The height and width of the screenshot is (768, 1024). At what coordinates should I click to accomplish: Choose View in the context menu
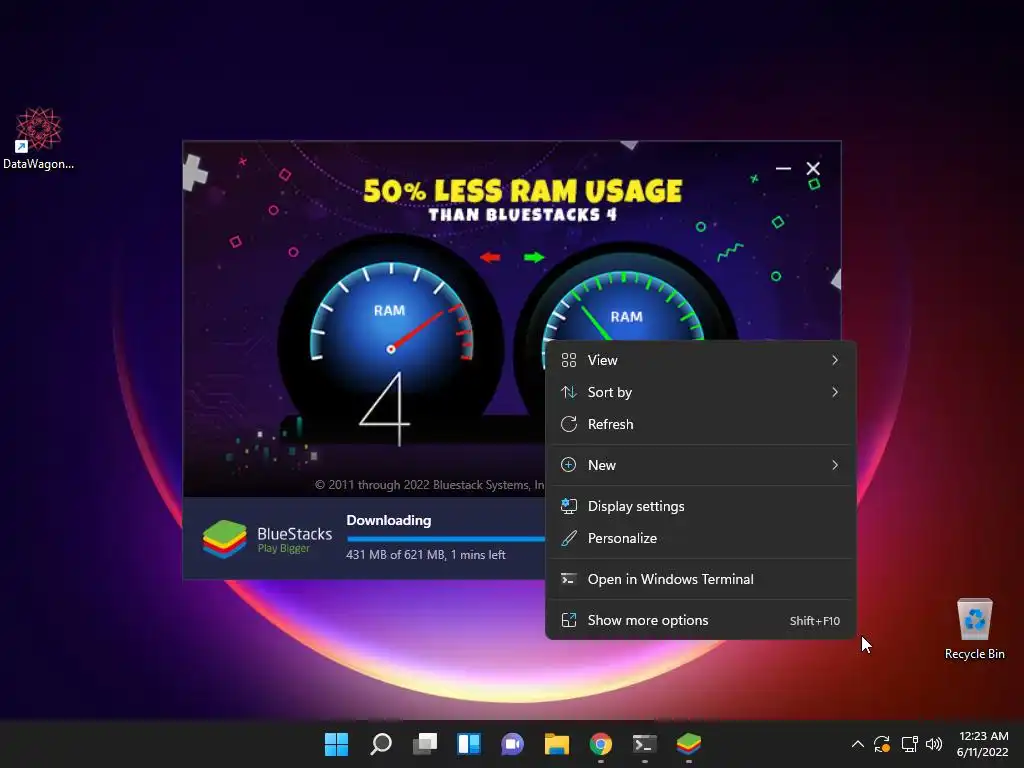(x=701, y=360)
